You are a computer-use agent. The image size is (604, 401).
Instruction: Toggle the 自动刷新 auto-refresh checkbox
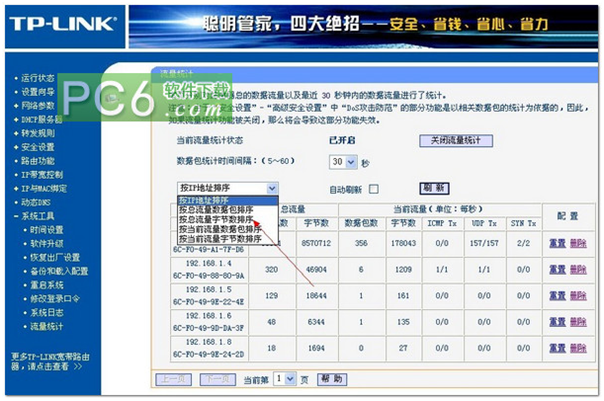coord(374,189)
